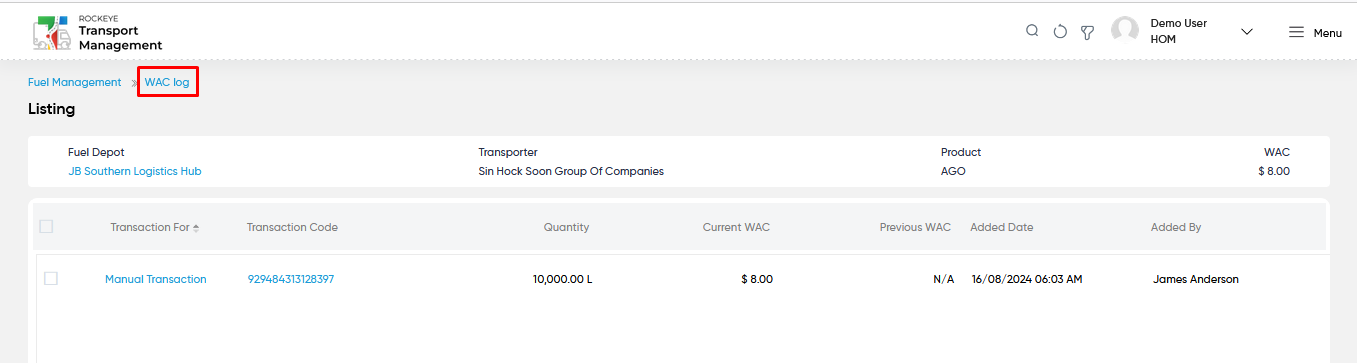Viewport: 1357px width, 363px height.
Task: Expand the Demo User dropdown chevron
Action: click(x=1247, y=32)
